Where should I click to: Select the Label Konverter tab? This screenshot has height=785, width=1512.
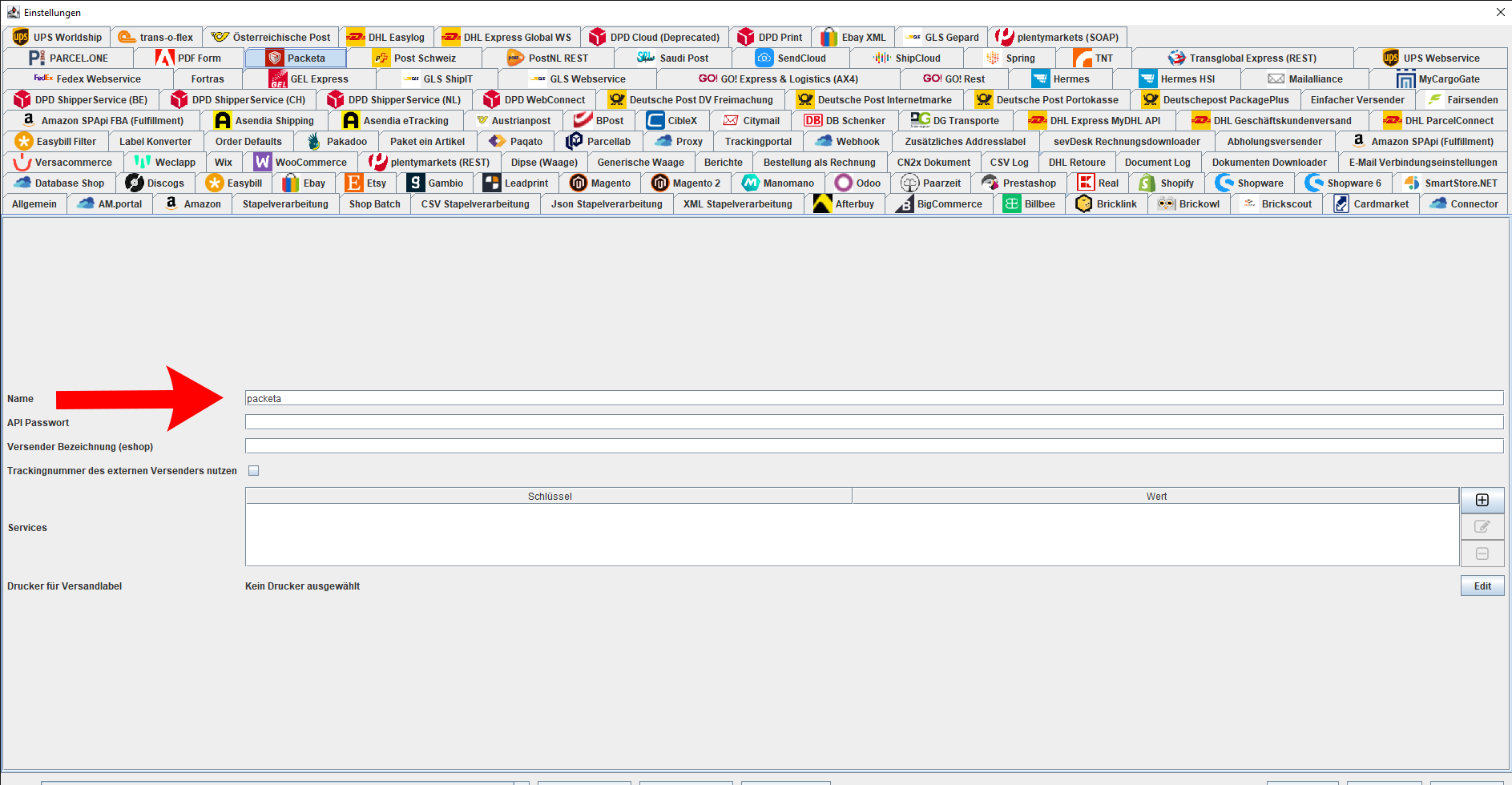coord(155,141)
